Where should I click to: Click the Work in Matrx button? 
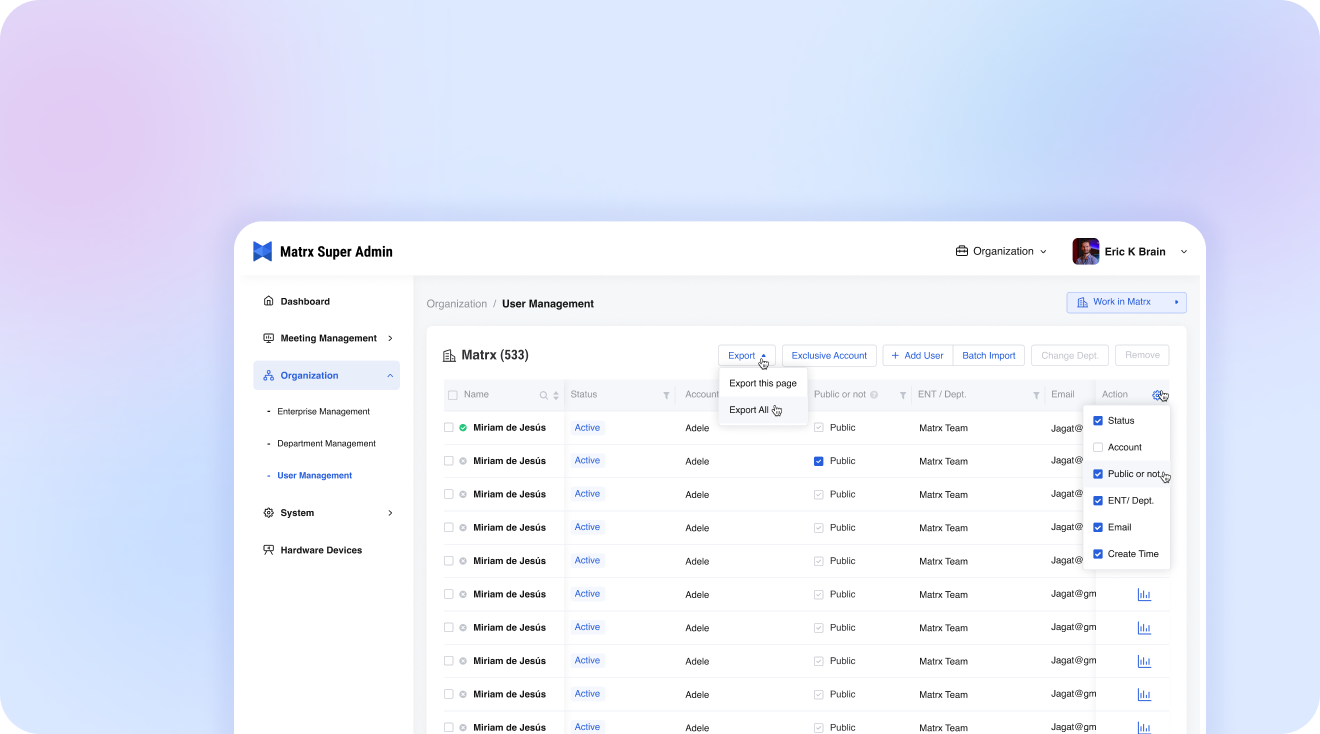coord(1126,302)
